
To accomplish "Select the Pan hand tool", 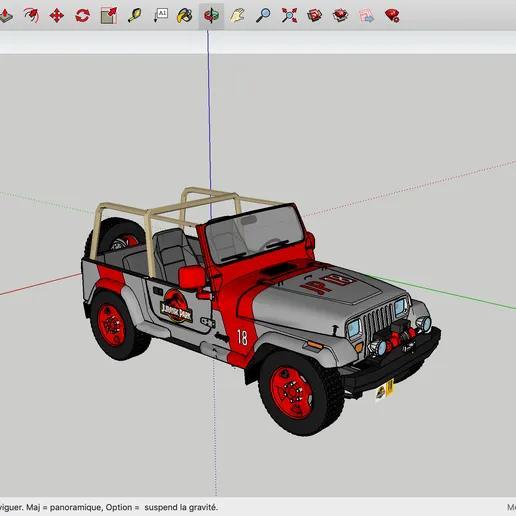I will (x=238, y=16).
